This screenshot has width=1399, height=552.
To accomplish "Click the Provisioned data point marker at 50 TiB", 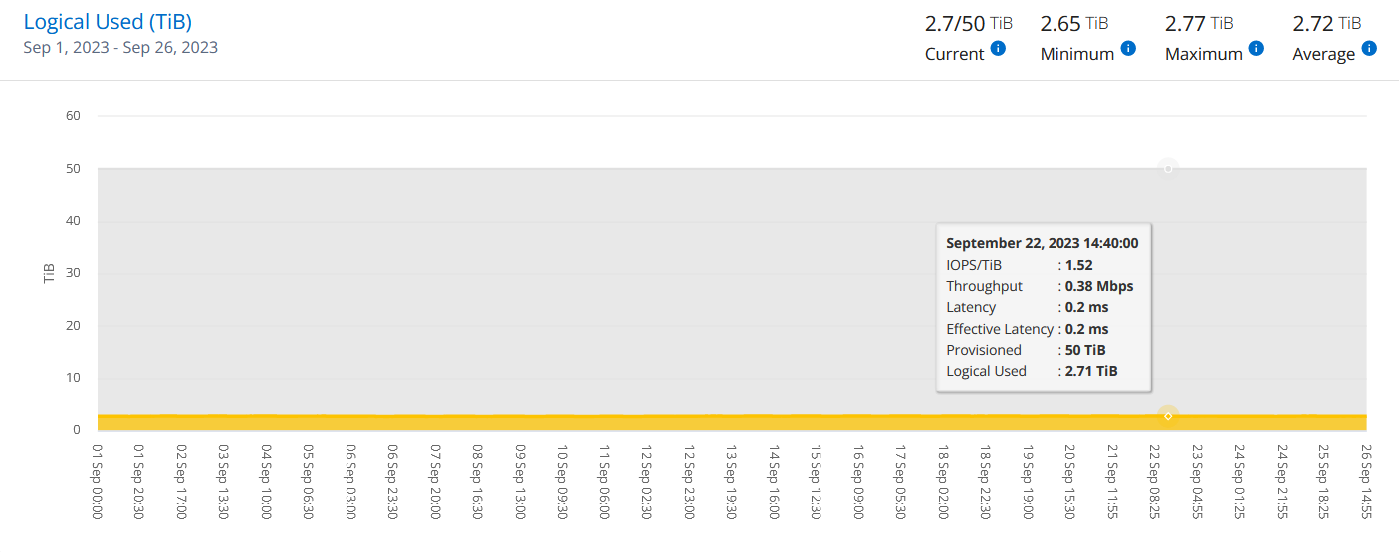I will pyautogui.click(x=1167, y=168).
